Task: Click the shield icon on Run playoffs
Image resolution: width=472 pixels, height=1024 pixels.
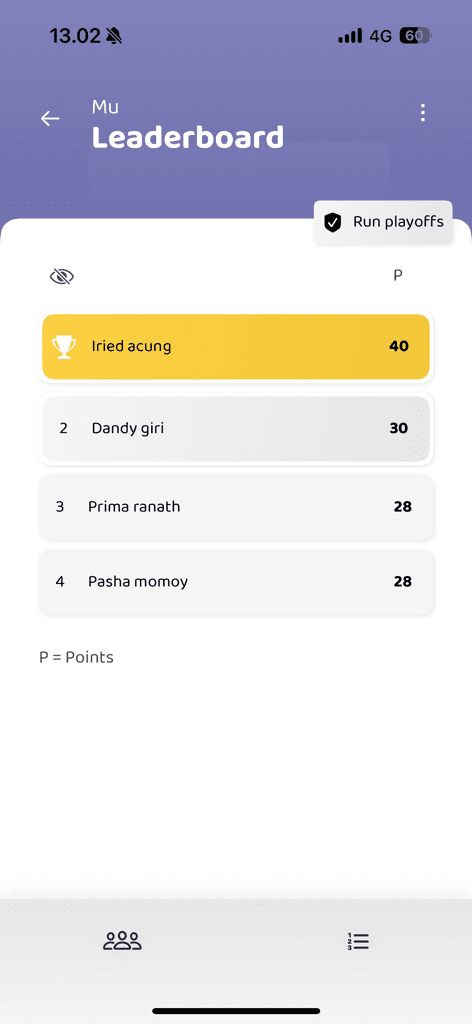Action: [x=333, y=223]
